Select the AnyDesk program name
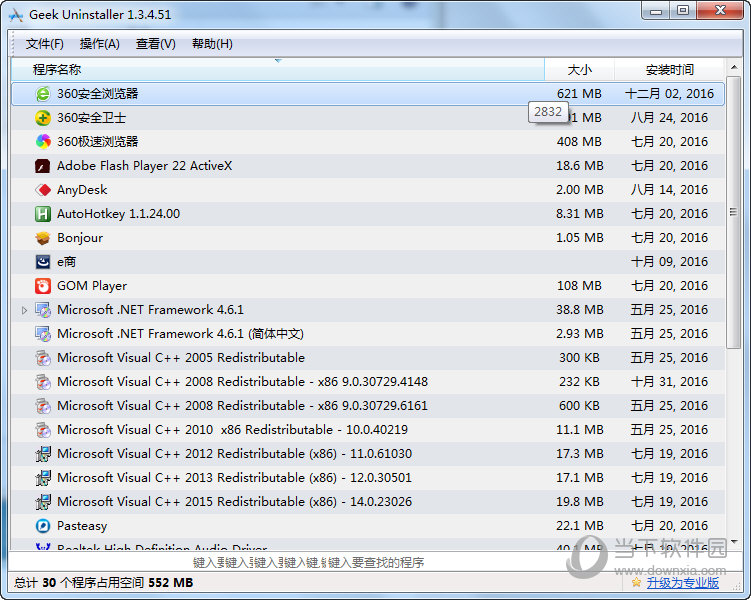The height and width of the screenshot is (600, 751). 82,190
